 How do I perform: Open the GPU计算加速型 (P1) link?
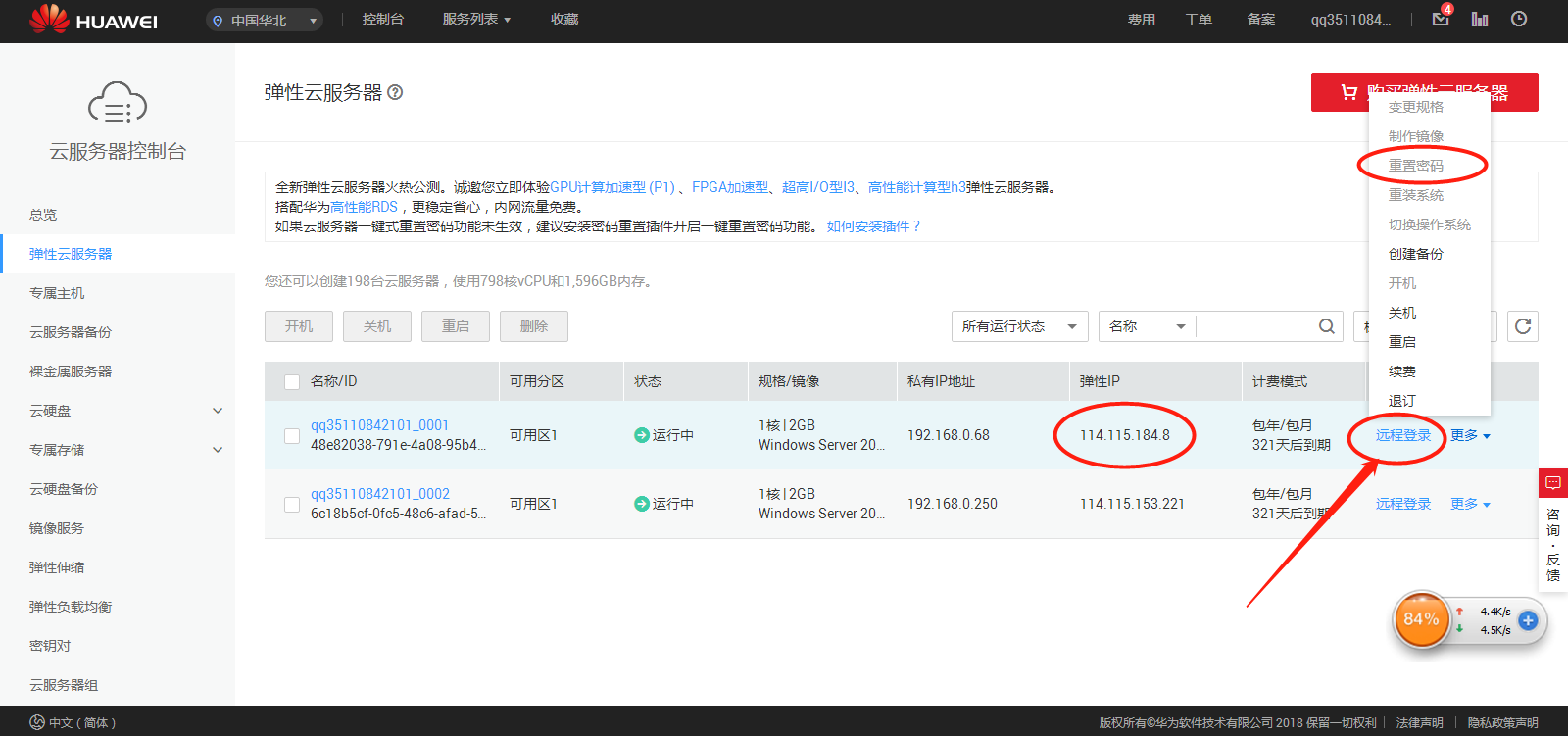click(612, 187)
